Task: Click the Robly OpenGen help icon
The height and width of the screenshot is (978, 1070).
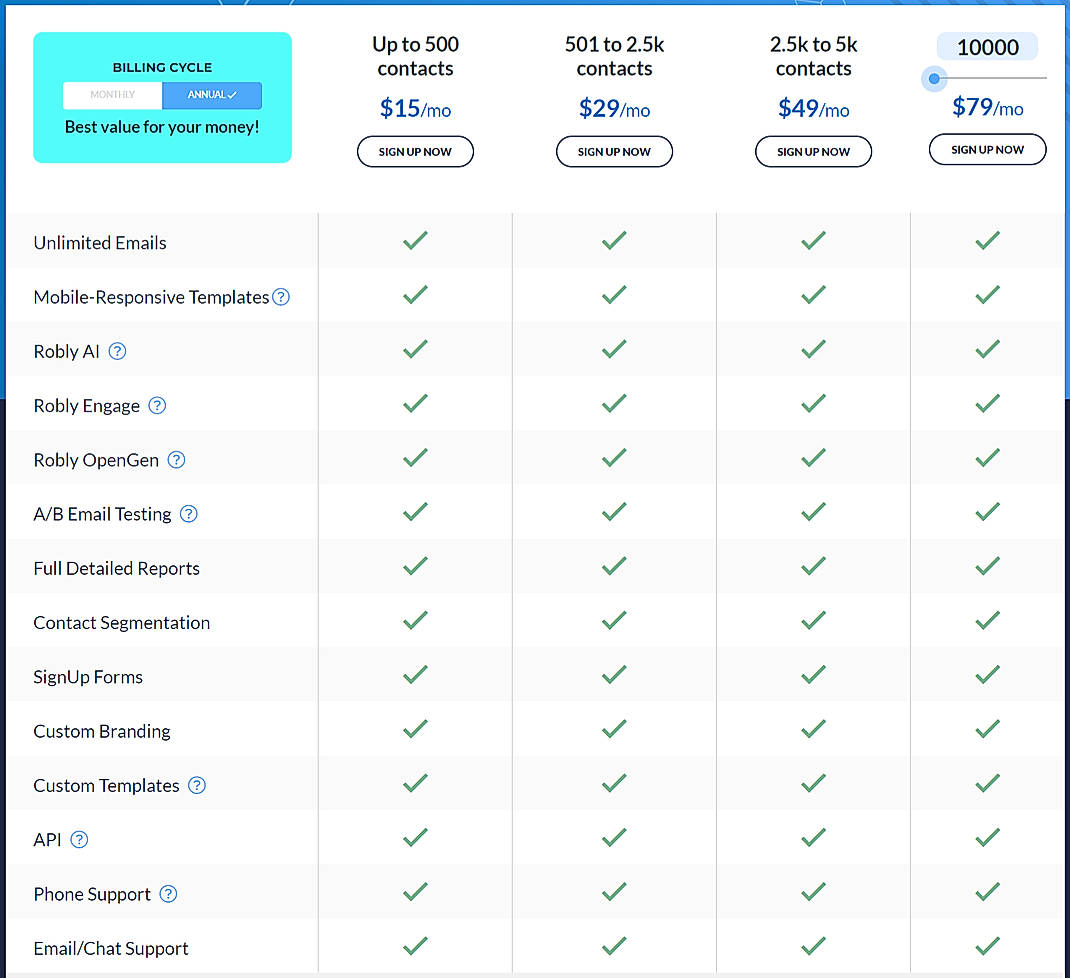Action: pyautogui.click(x=176, y=459)
